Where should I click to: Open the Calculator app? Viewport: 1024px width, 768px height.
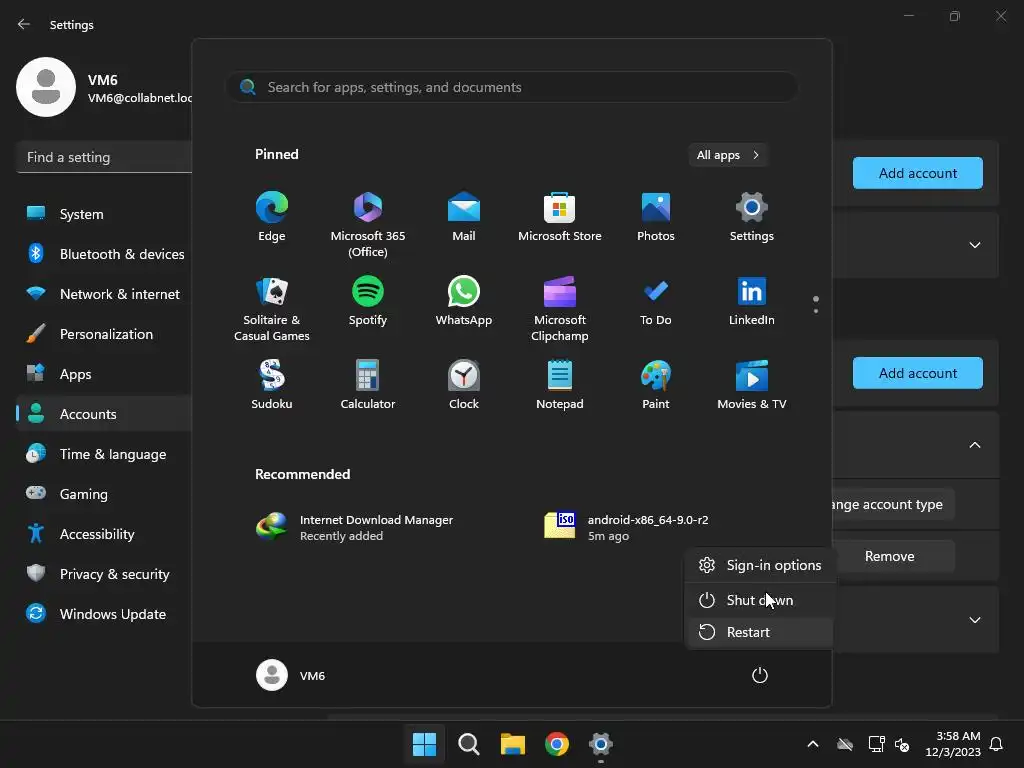pos(368,385)
